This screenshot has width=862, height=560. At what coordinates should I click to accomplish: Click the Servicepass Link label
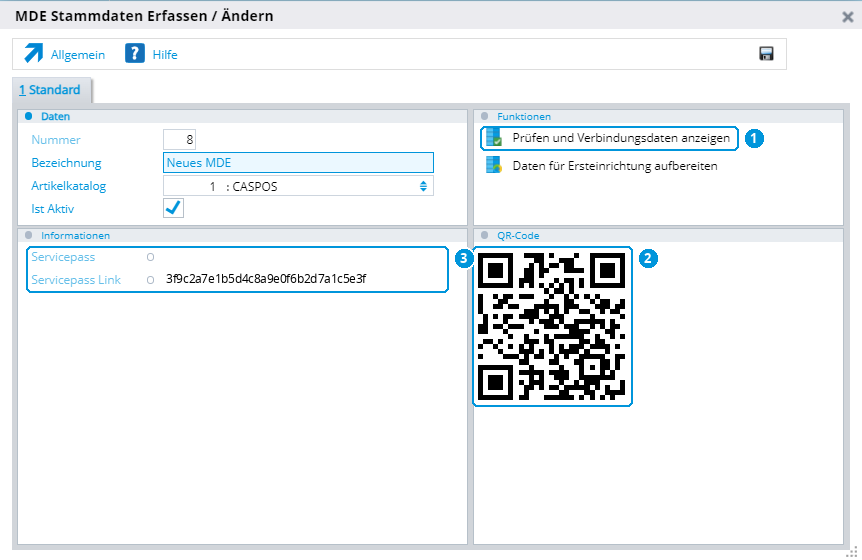(76, 280)
